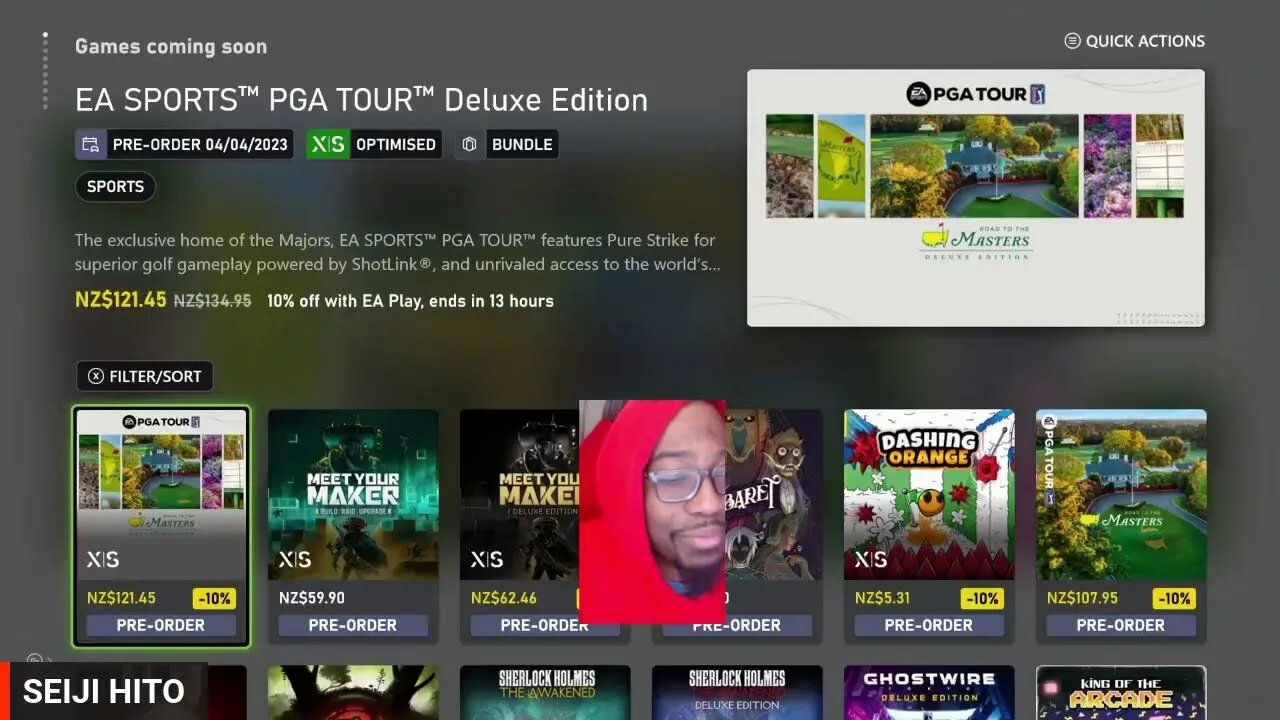Click the -10% badge on Dashing Orange
1280x720 pixels.
[x=982, y=598]
